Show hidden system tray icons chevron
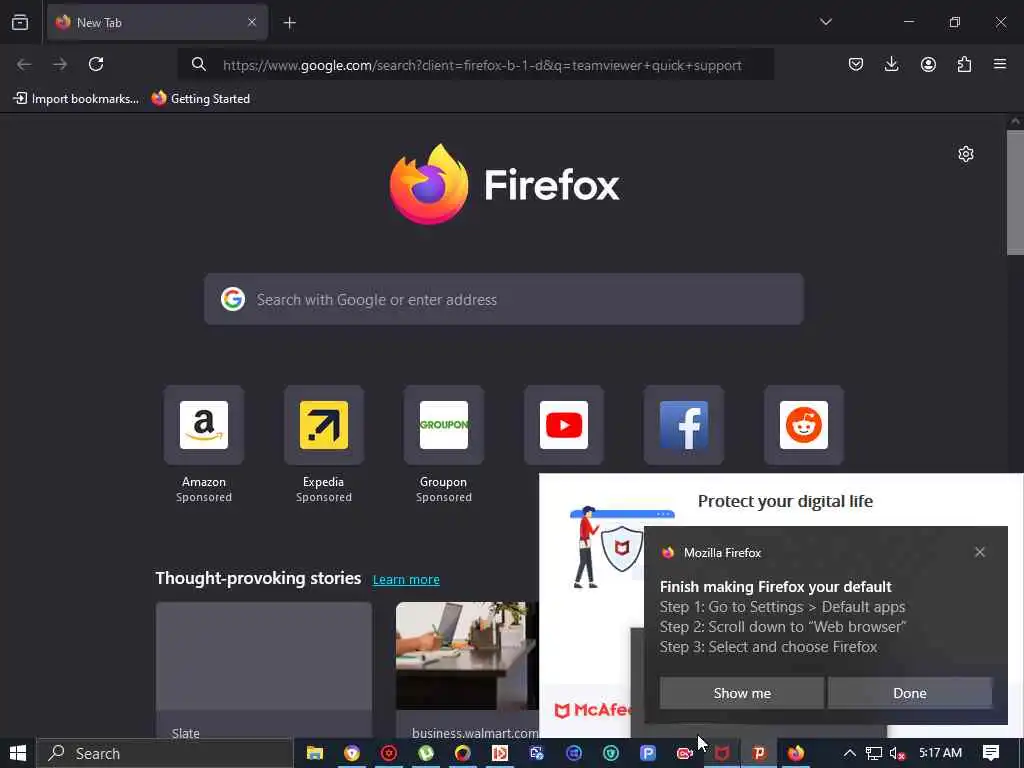Image resolution: width=1024 pixels, height=768 pixels. coord(850,753)
